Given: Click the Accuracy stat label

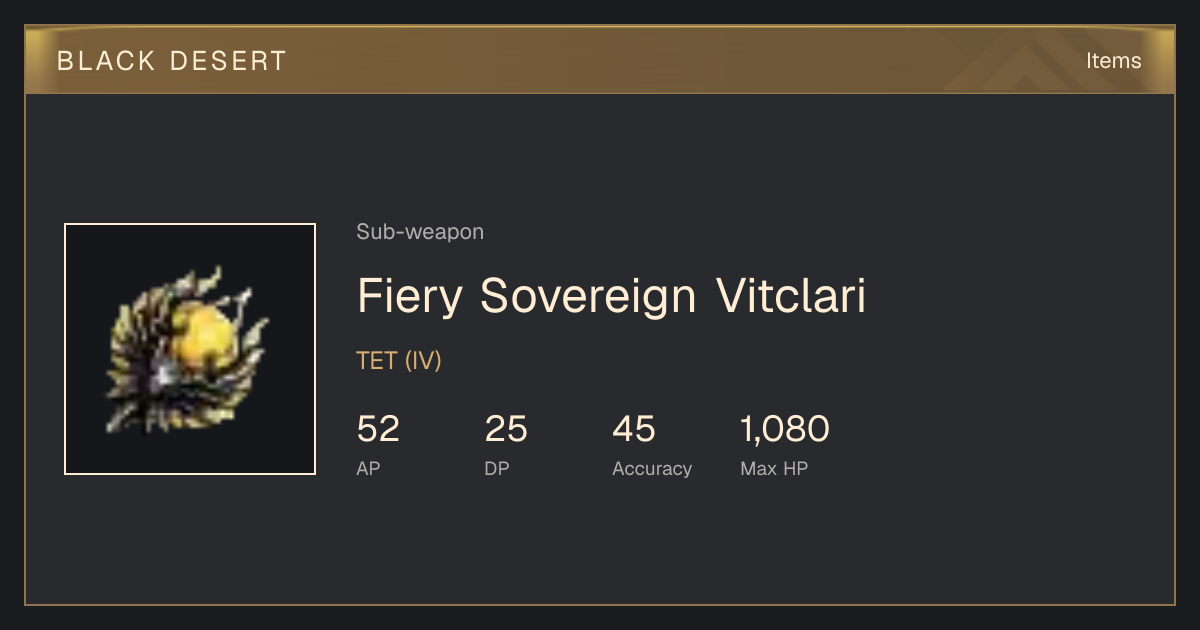Looking at the screenshot, I should click(652, 469).
